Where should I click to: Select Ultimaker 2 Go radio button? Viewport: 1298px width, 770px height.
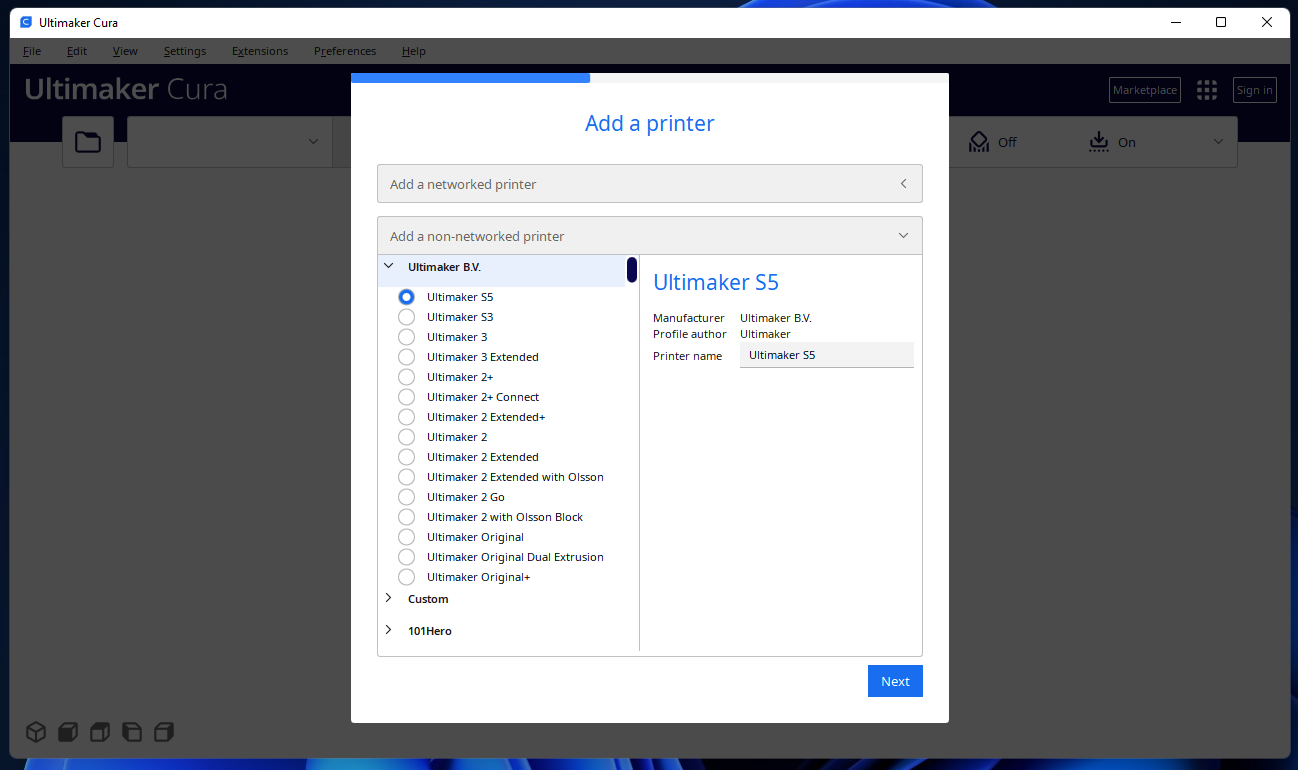coord(406,497)
